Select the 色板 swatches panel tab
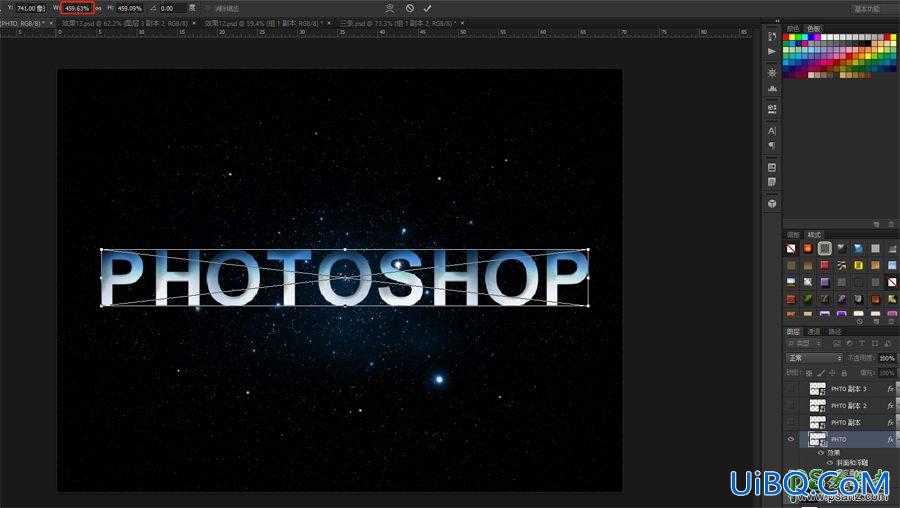This screenshot has height=508, width=900. tap(814, 28)
